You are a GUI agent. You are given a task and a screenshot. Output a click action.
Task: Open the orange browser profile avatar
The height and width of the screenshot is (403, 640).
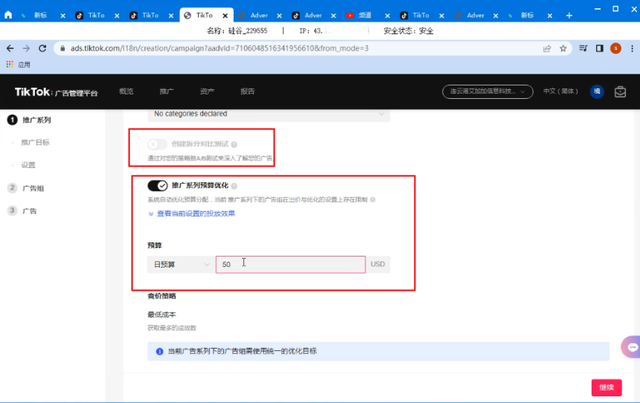616,49
